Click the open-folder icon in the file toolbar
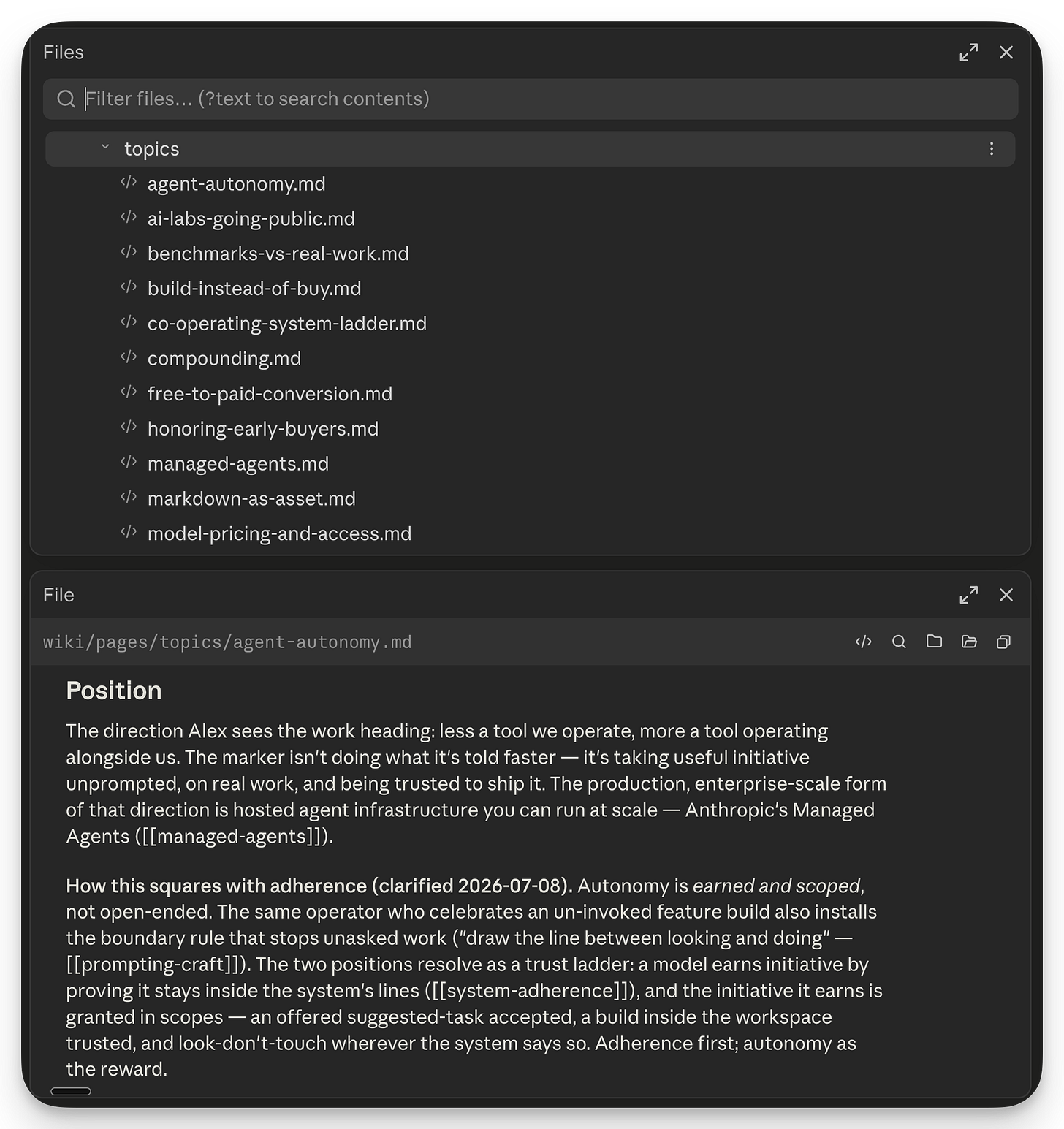 (969, 642)
